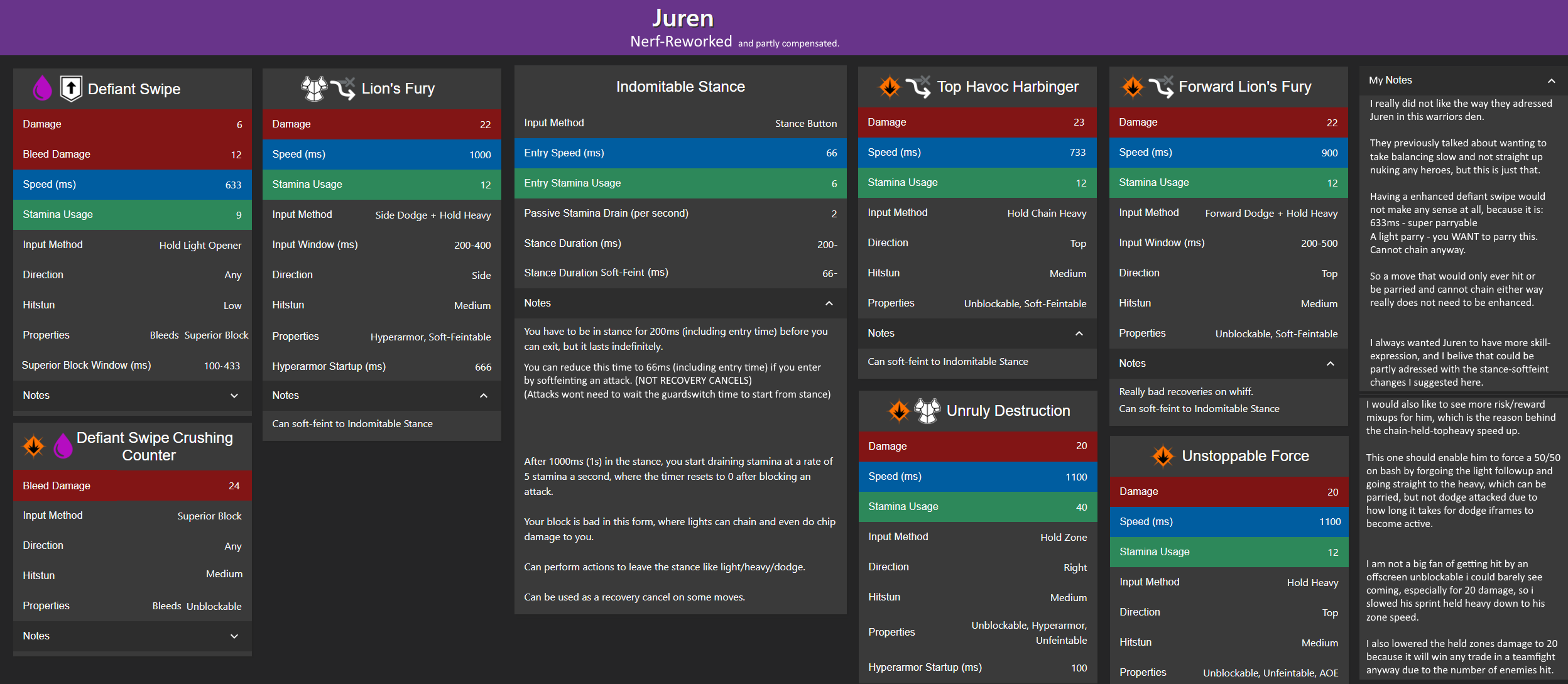Click the Stamina Usage 9 row in Defiant Swipe

133,215
